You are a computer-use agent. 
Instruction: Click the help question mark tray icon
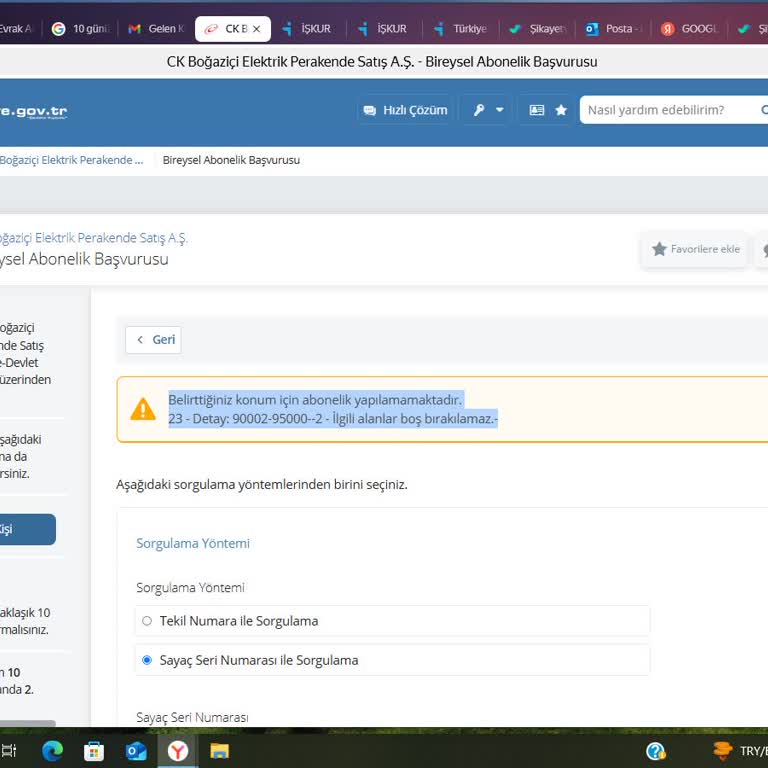655,751
